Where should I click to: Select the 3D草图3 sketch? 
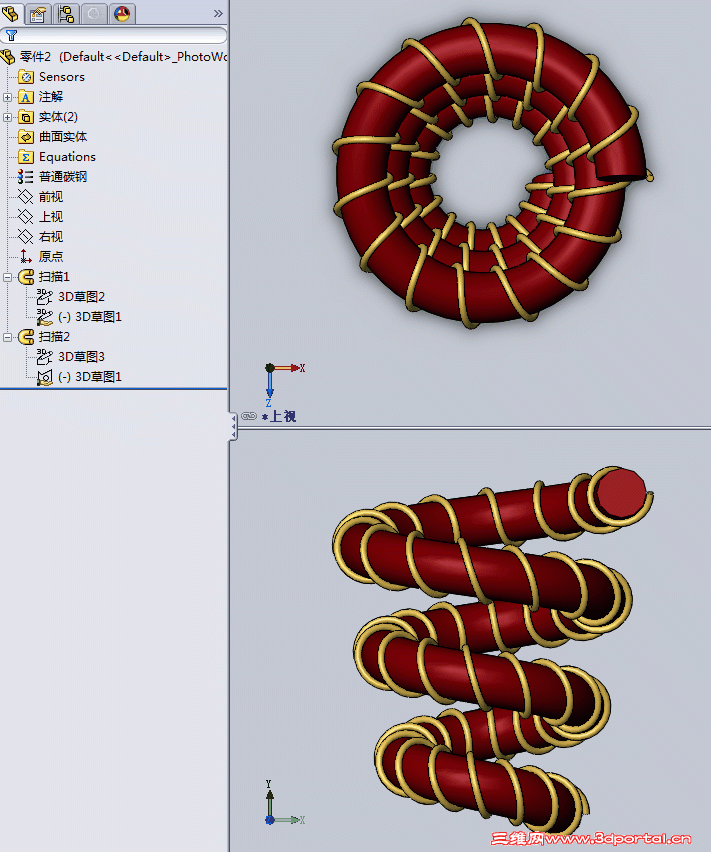81,357
